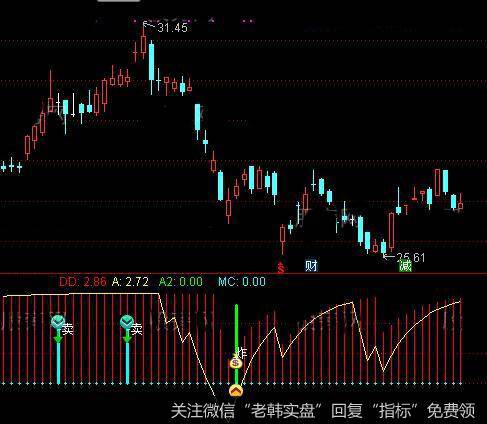This screenshot has width=487, height=424.
Task: Select the A: 2.72 indicator value
Action: [x=130, y=282]
